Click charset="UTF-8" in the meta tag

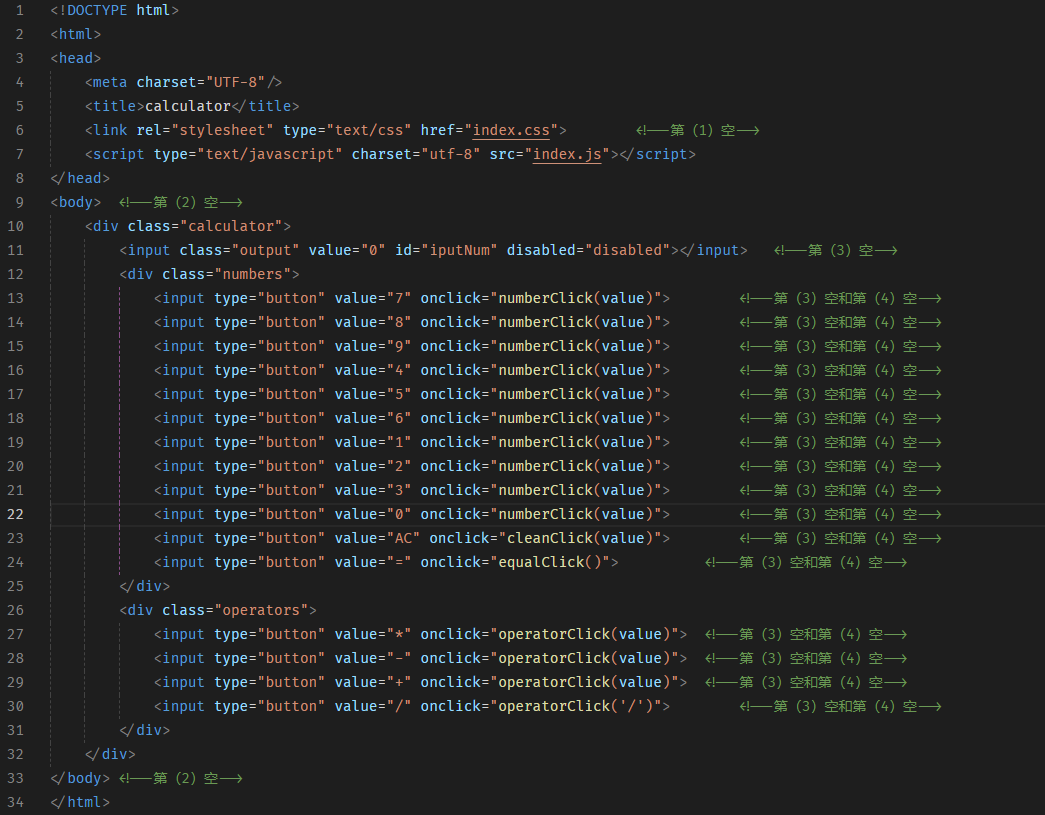201,82
